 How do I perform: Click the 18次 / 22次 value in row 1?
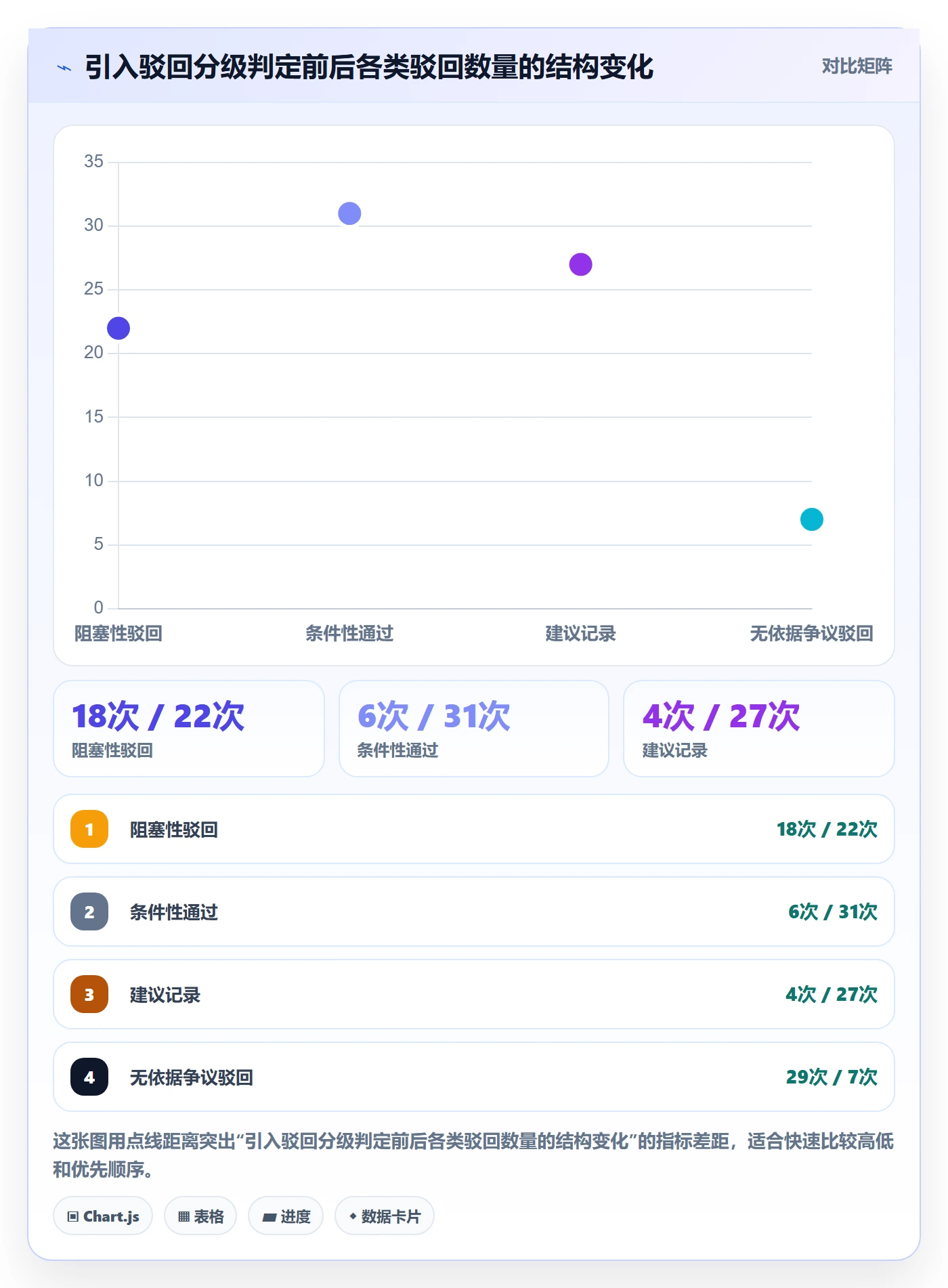[x=827, y=829]
